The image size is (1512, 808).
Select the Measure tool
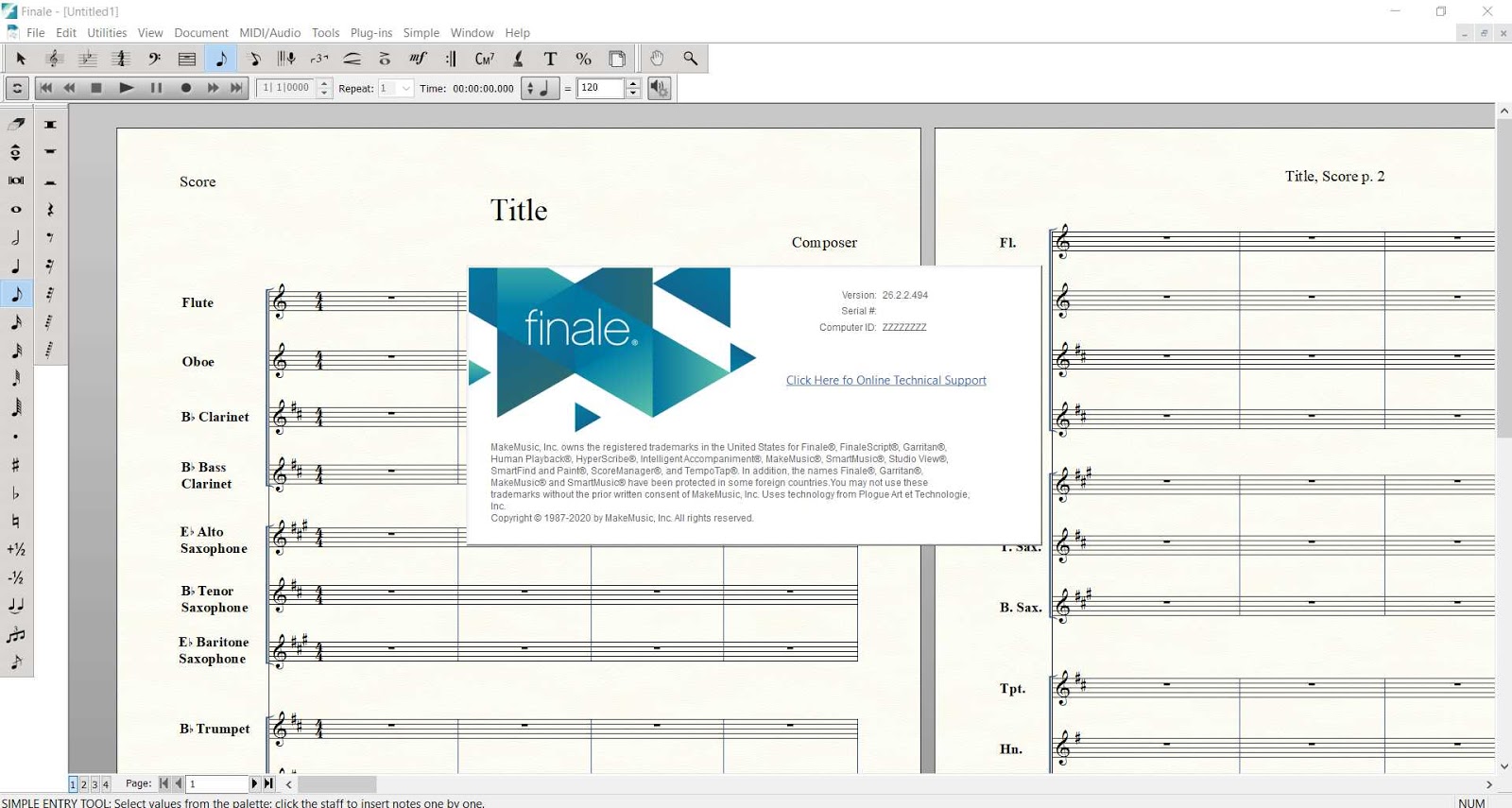pos(187,59)
